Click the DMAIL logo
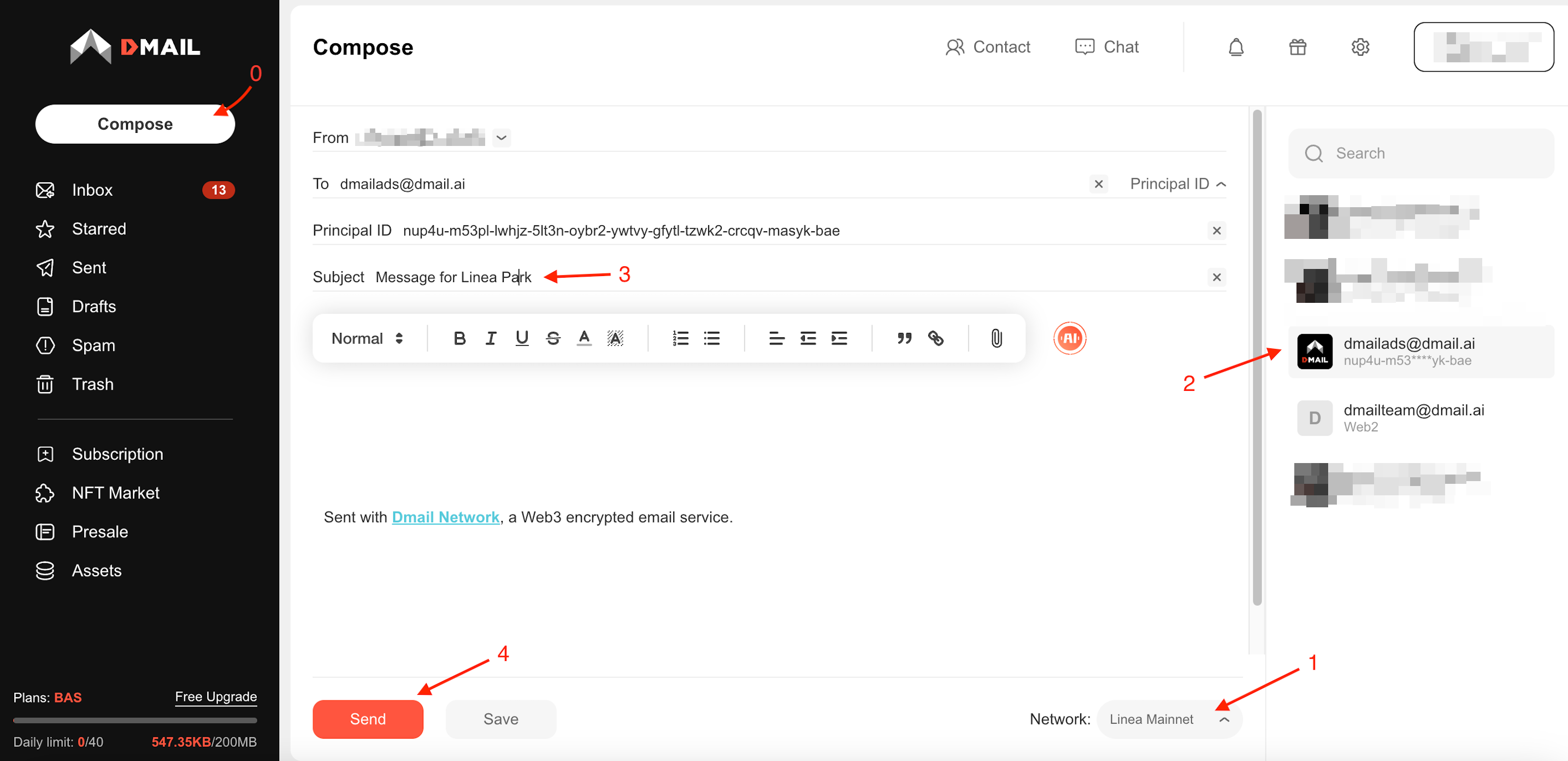Image resolution: width=1568 pixels, height=761 pixels. (x=135, y=46)
